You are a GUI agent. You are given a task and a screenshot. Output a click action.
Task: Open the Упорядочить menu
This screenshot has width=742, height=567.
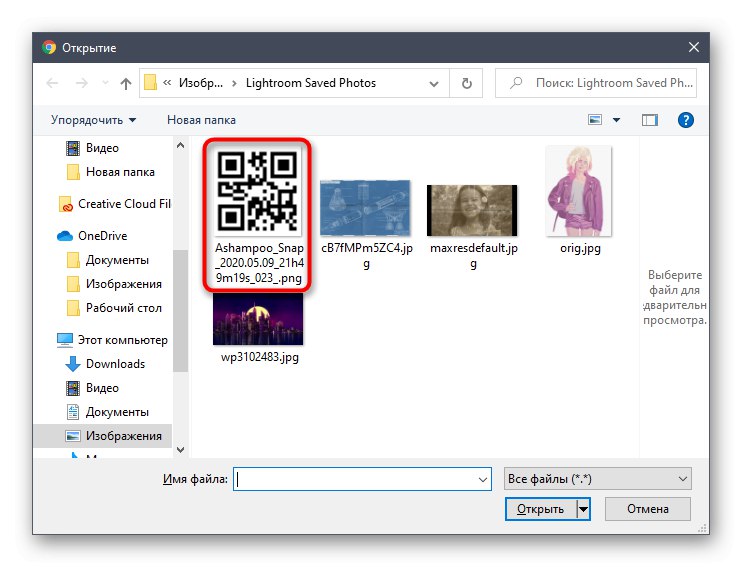[93, 120]
